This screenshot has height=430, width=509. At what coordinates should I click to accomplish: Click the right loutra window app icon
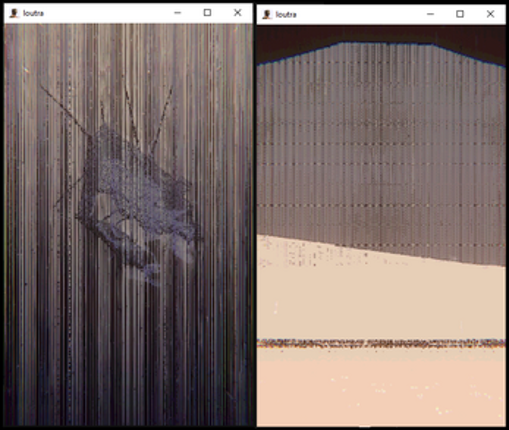(267, 14)
